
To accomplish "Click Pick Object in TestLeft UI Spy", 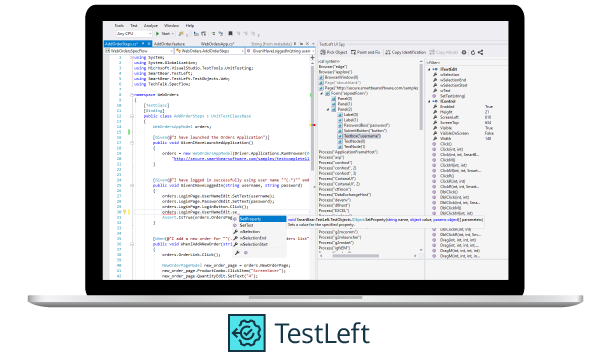I will pyautogui.click(x=334, y=52).
